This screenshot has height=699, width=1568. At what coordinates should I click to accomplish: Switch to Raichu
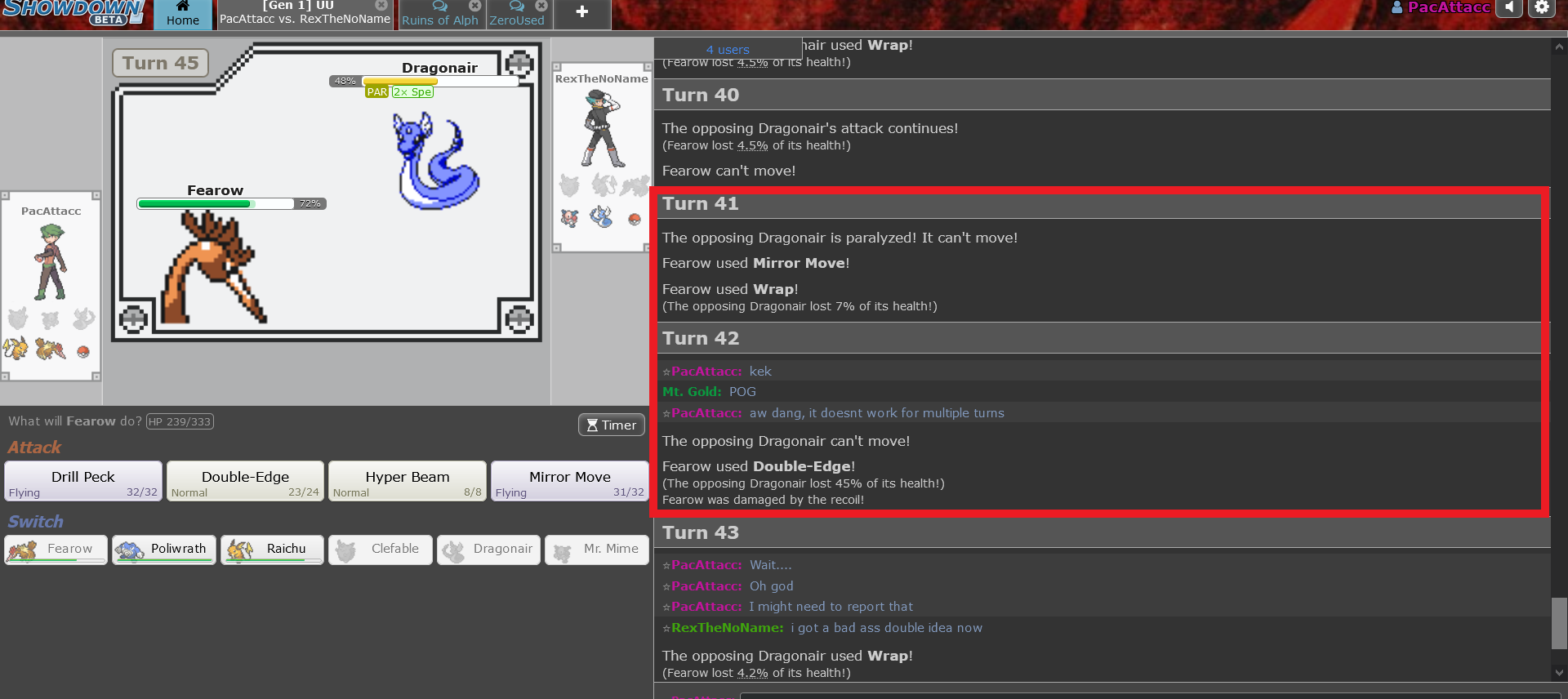(x=272, y=550)
